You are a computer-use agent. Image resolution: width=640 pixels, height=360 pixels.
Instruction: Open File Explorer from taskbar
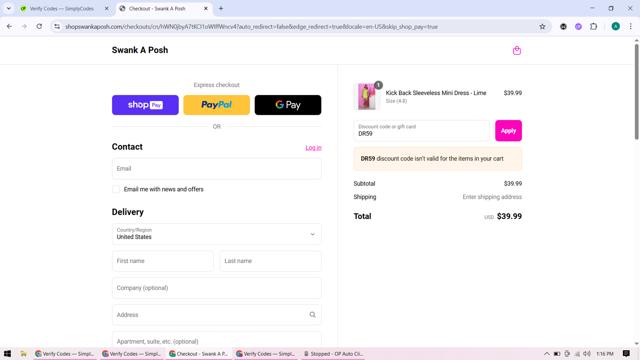click(24, 354)
